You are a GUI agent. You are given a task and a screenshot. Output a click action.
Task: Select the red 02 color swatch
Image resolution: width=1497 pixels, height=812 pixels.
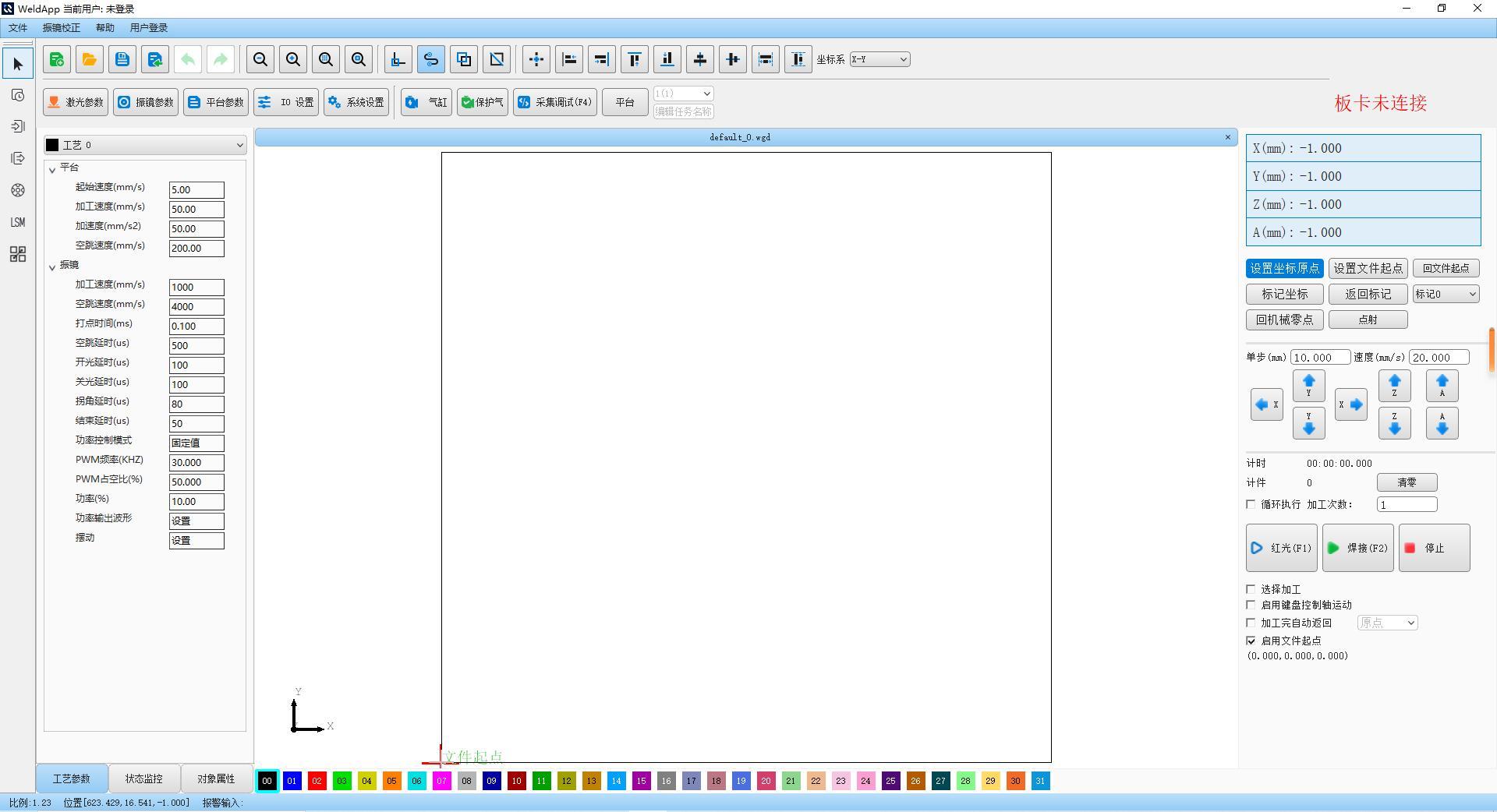317,781
